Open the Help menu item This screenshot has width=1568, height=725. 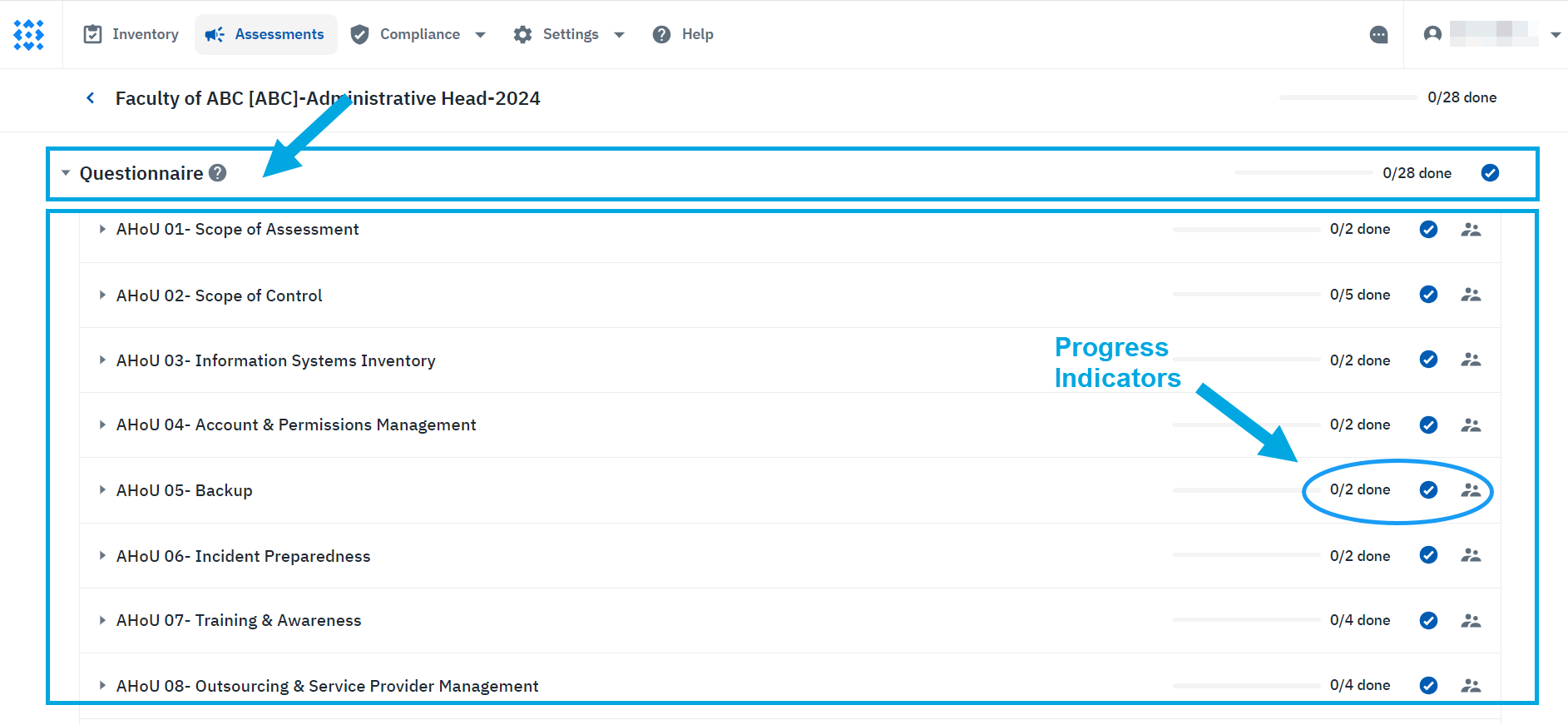683,34
